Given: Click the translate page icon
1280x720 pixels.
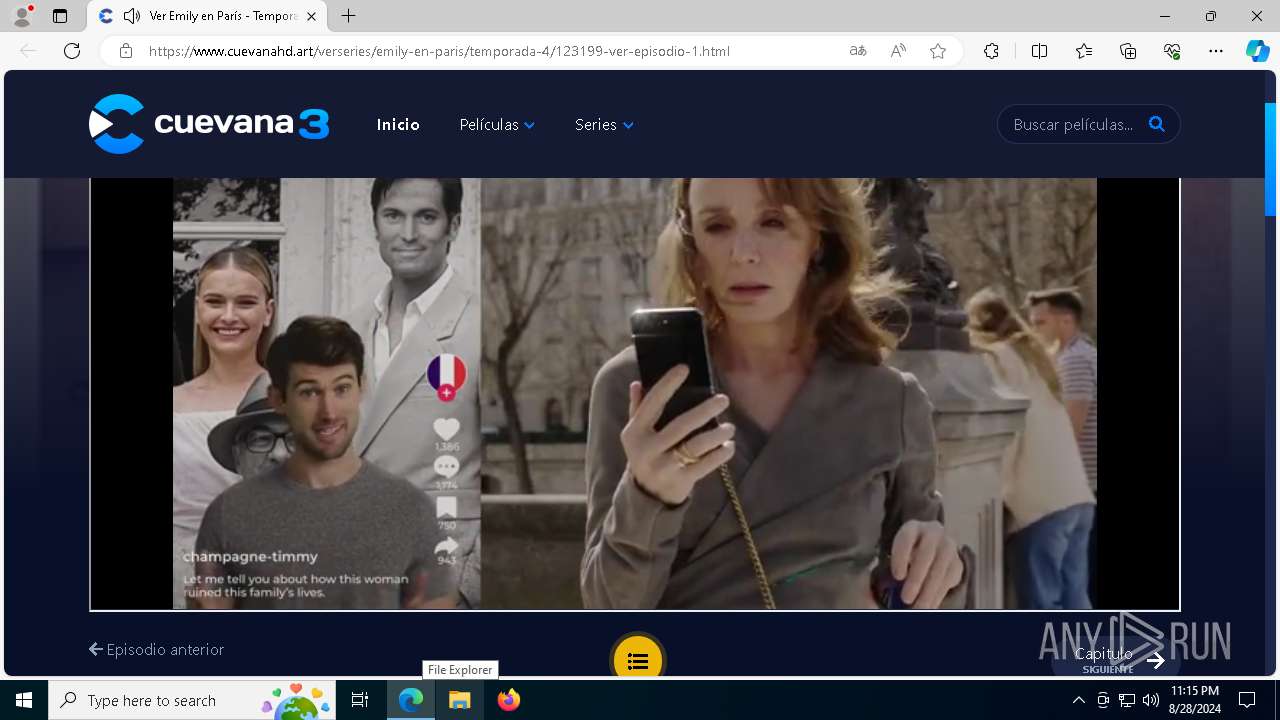Looking at the screenshot, I should coord(858,51).
